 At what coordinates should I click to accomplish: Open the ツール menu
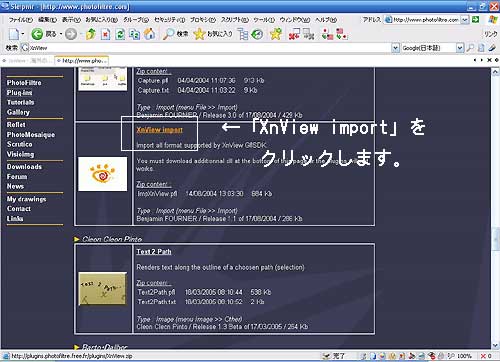coord(264,20)
